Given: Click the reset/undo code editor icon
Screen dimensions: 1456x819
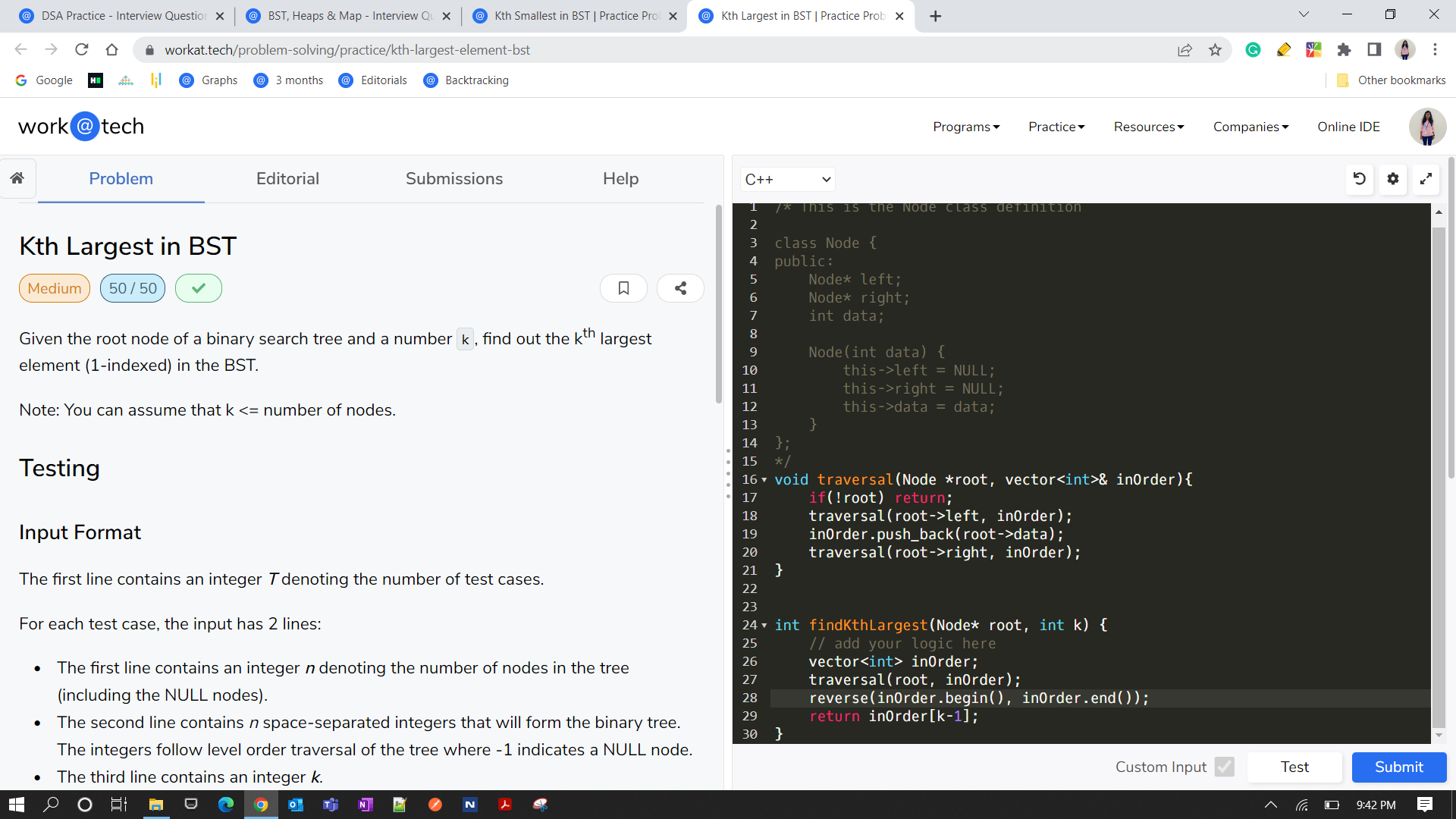Looking at the screenshot, I should [1359, 179].
